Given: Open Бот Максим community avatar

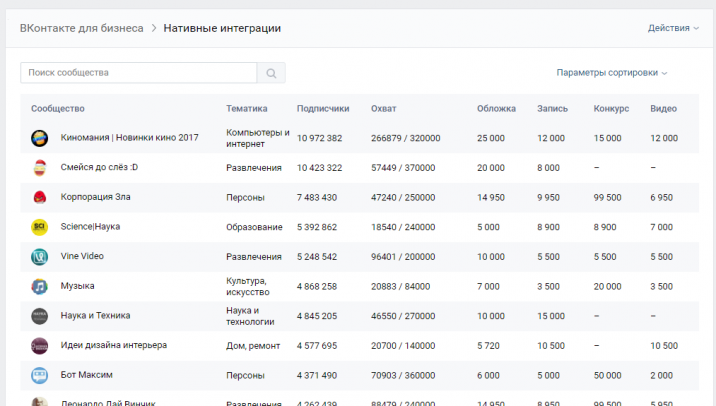Looking at the screenshot, I should click(40, 375).
